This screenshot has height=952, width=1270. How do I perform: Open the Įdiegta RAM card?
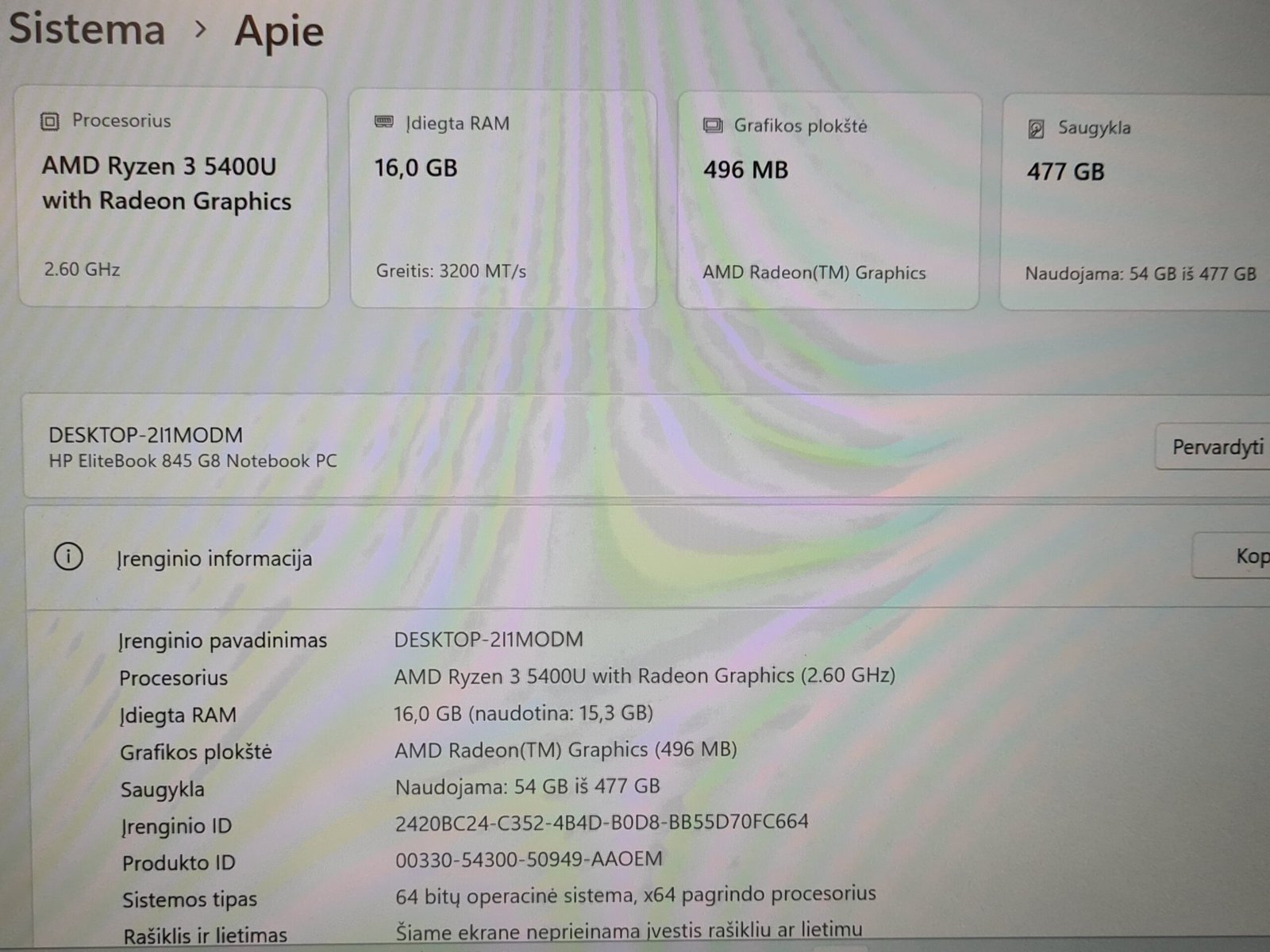click(503, 199)
